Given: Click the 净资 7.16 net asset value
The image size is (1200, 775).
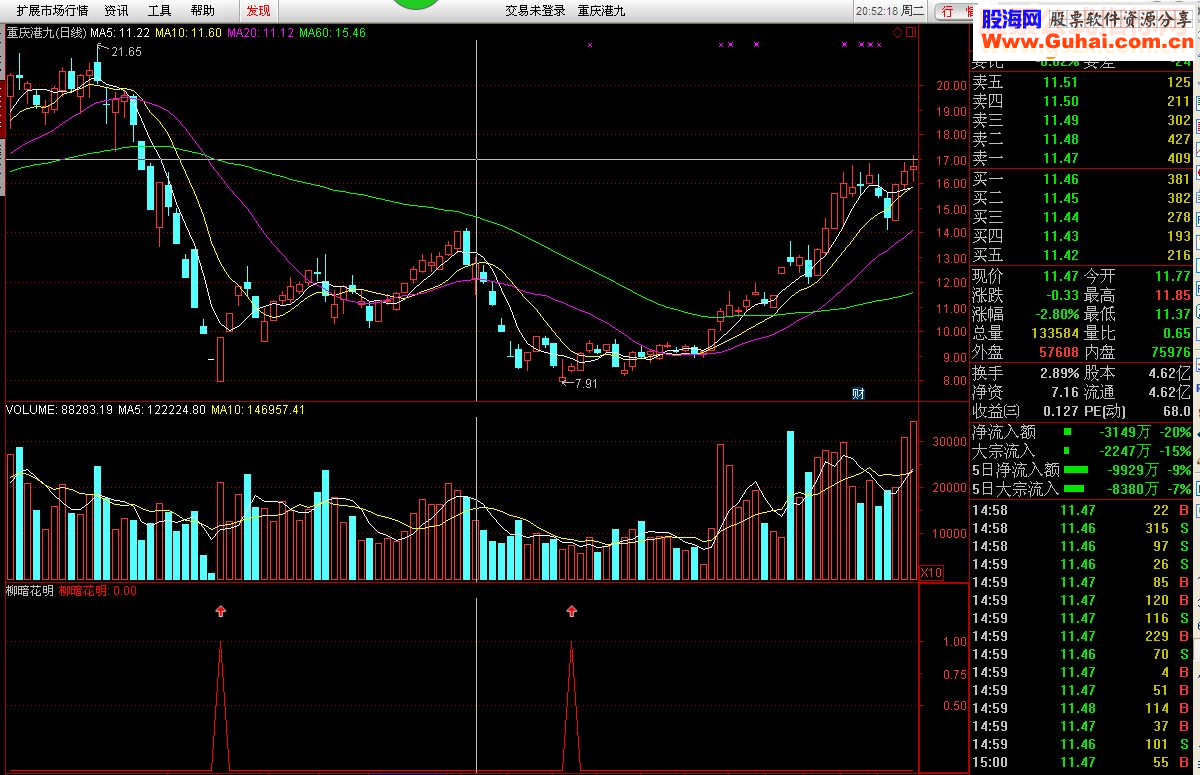Looking at the screenshot, I should (x=1065, y=391).
